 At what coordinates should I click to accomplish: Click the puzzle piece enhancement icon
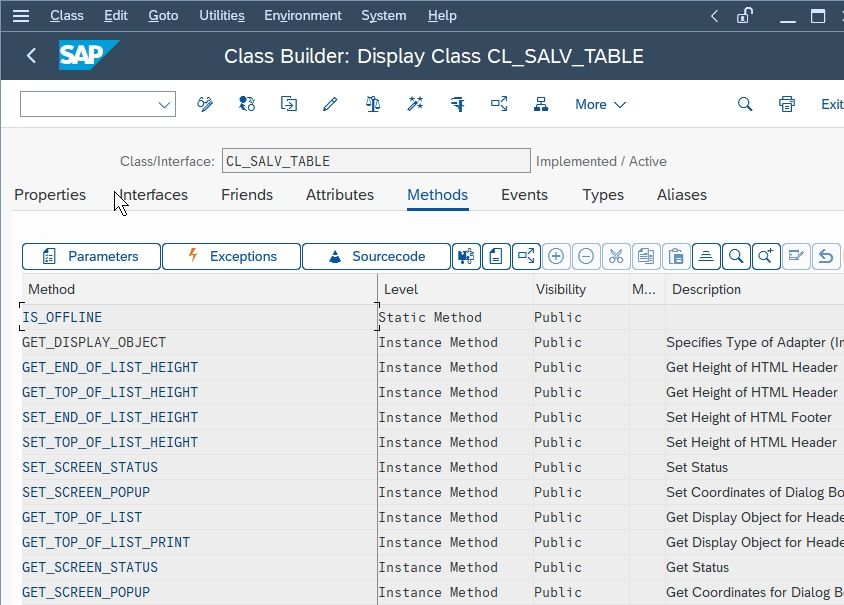[466, 256]
